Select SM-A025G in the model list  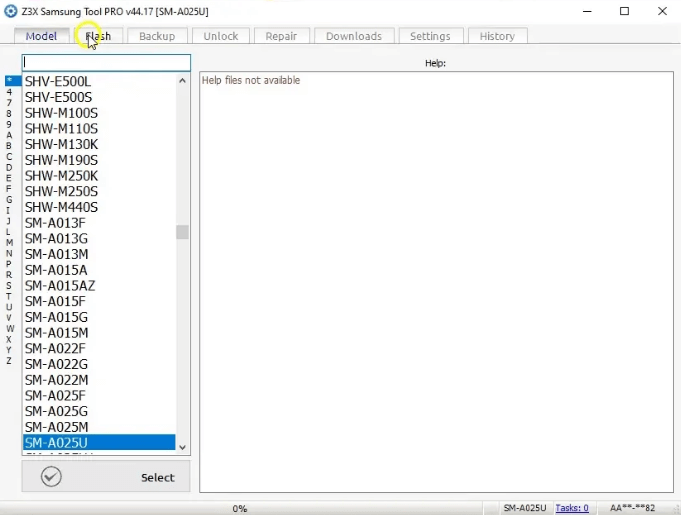click(56, 411)
